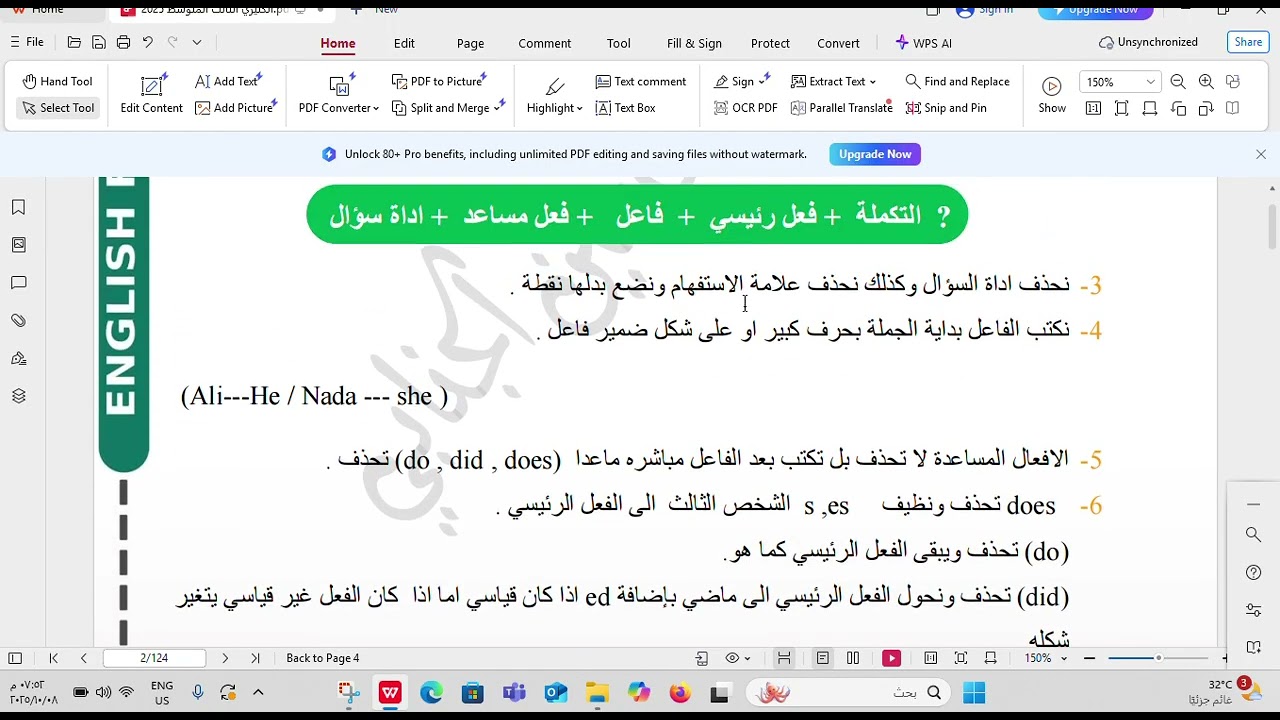Open the Attachments sidebar panel
Screen dimensions: 1280x720
pos(18,320)
